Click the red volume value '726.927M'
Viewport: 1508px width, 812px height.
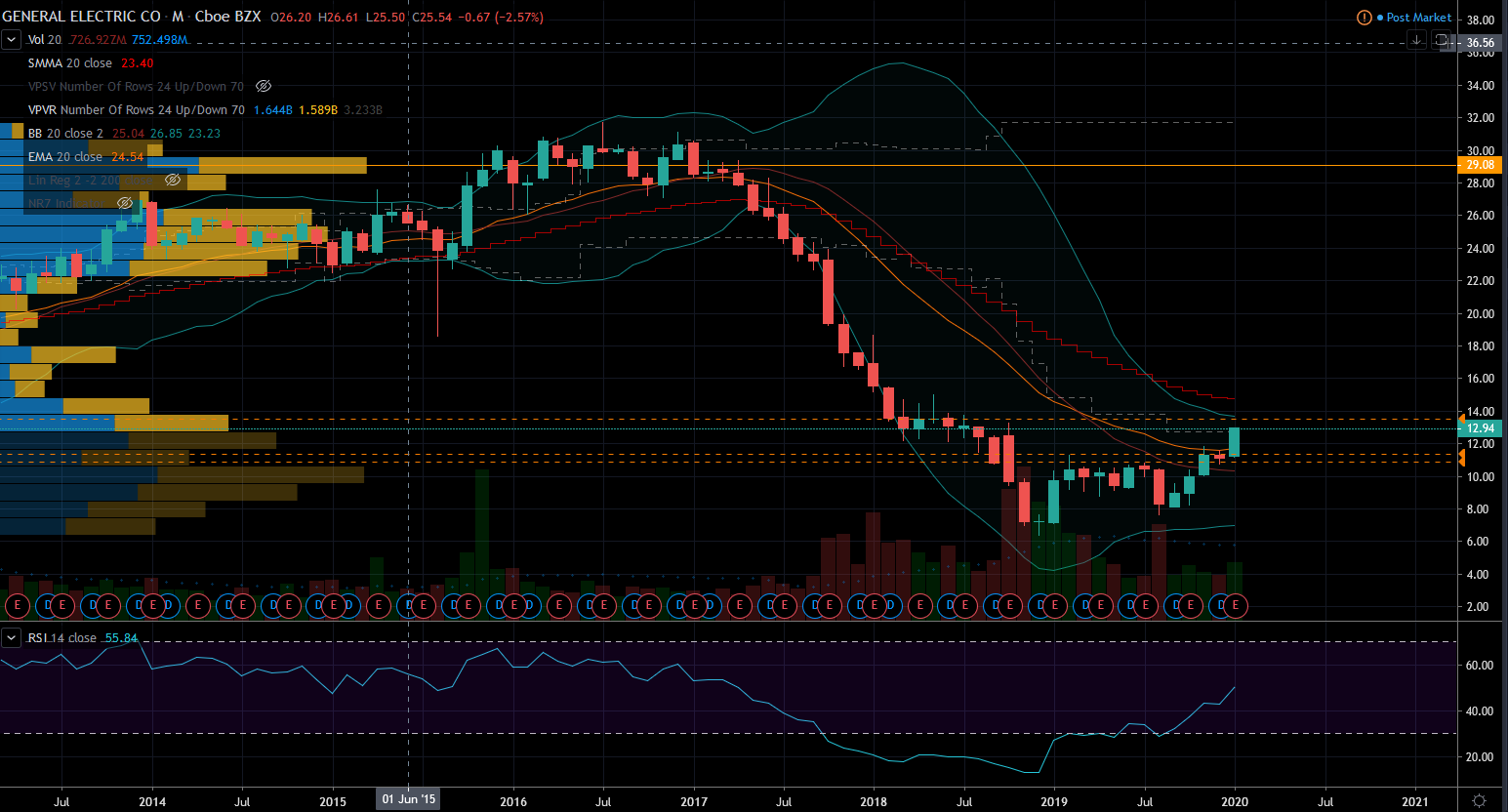point(98,40)
